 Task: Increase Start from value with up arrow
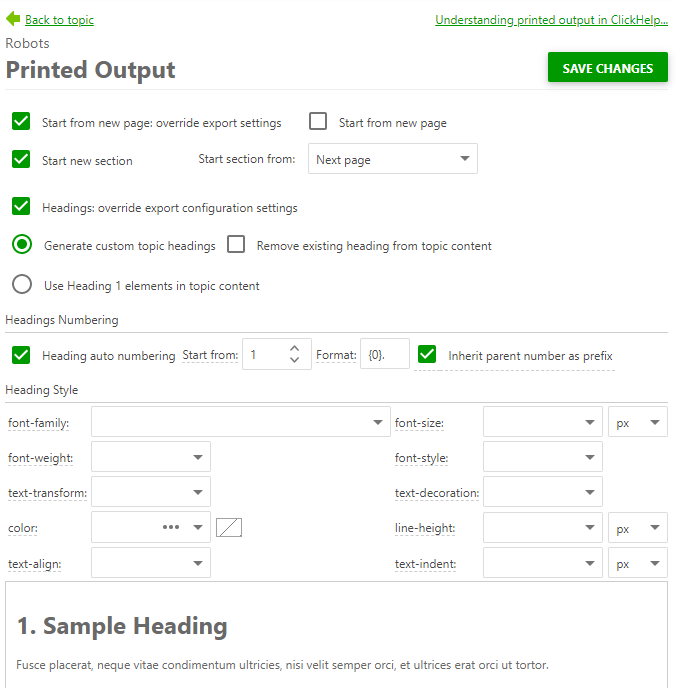click(295, 348)
